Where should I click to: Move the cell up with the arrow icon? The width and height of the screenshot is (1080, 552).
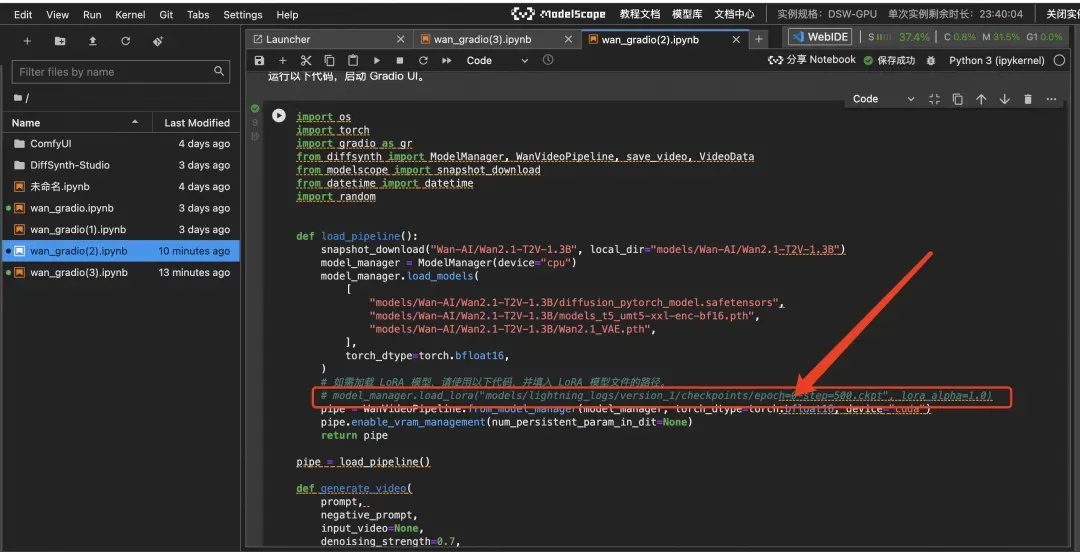(x=981, y=99)
